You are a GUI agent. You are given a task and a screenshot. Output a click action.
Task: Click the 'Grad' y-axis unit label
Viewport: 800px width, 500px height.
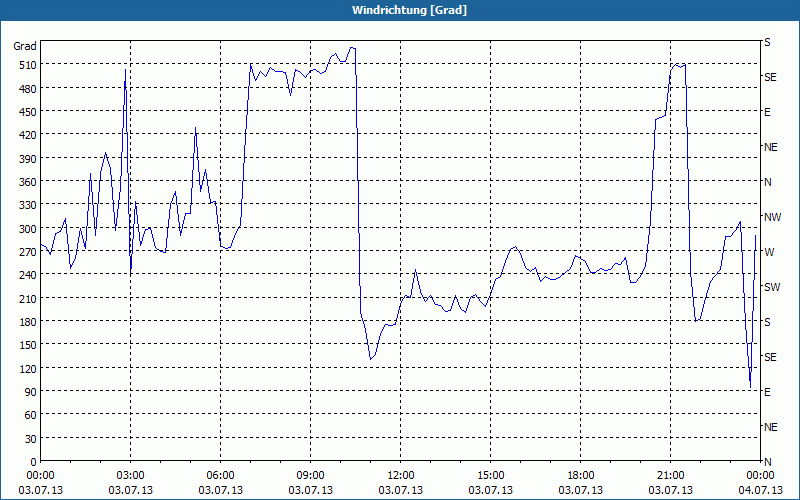(24, 46)
